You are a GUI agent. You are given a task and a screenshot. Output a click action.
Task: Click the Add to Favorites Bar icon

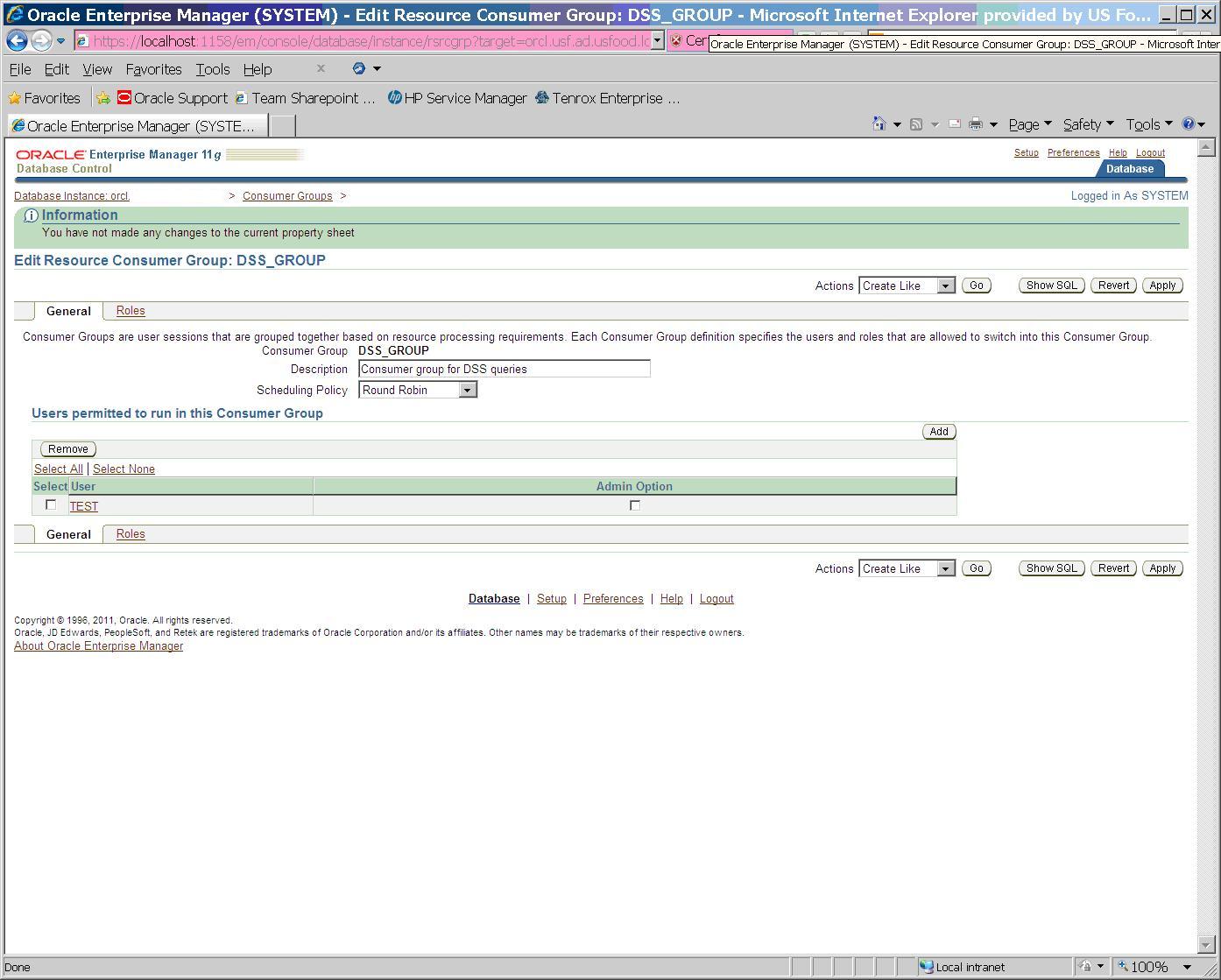[x=102, y=98]
